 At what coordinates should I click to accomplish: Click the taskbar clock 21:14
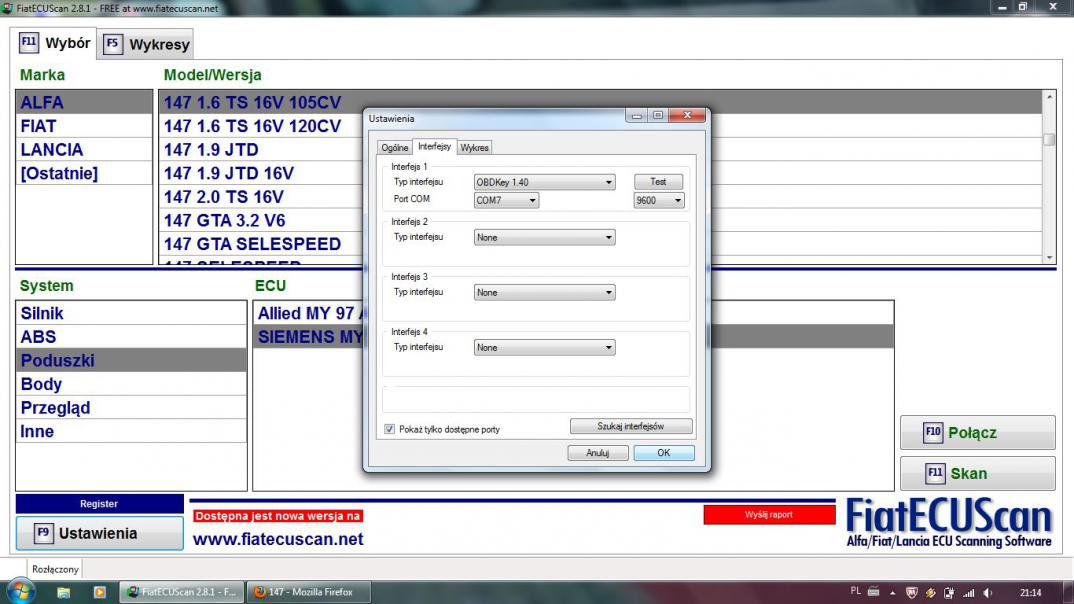1030,593
